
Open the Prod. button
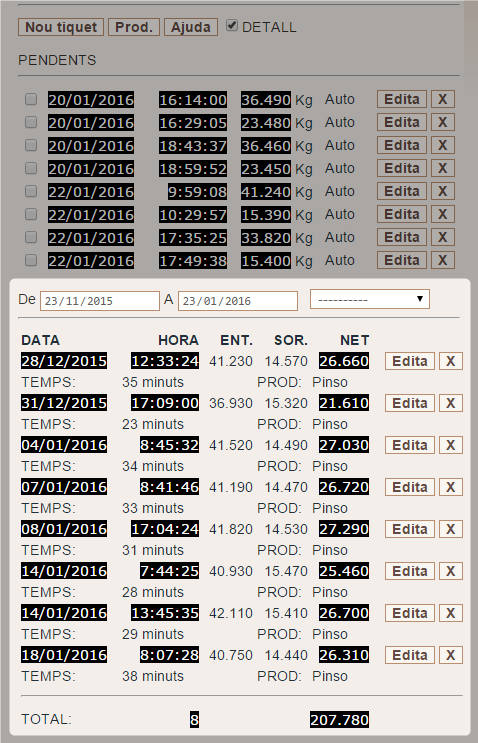coord(134,27)
